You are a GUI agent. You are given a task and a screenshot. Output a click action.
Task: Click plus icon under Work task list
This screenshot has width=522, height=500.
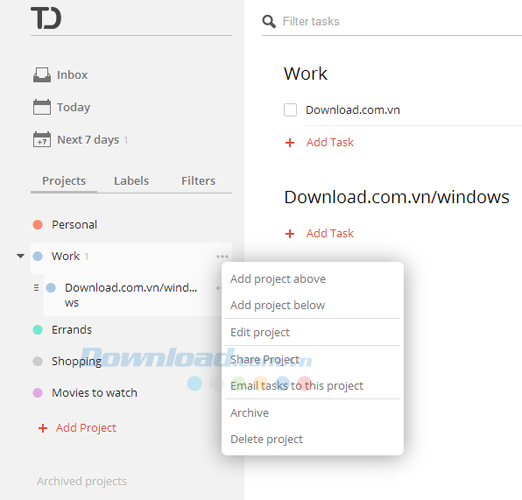(290, 143)
